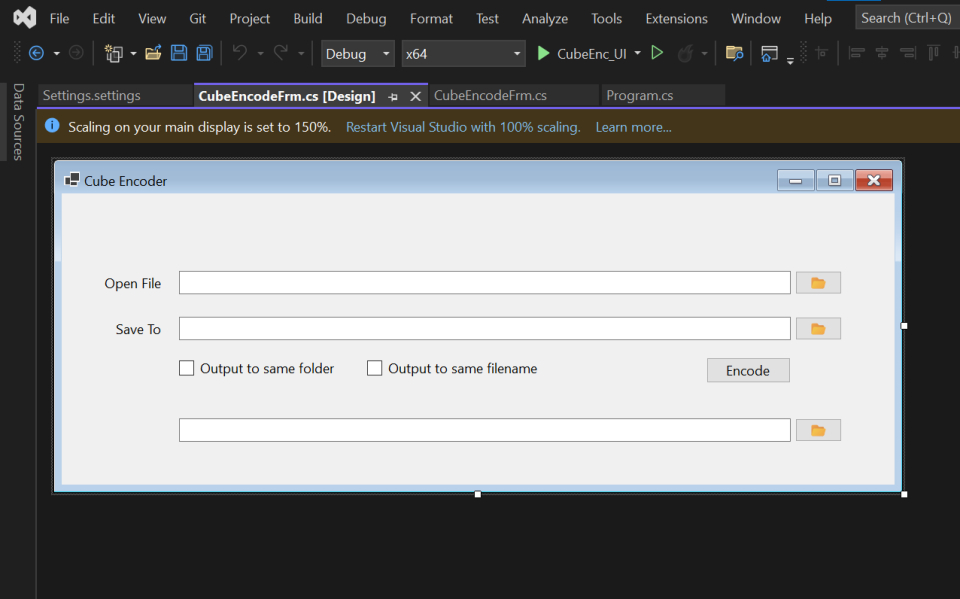Click the Align Rights layout icon
This screenshot has height=599, width=960.
907,53
